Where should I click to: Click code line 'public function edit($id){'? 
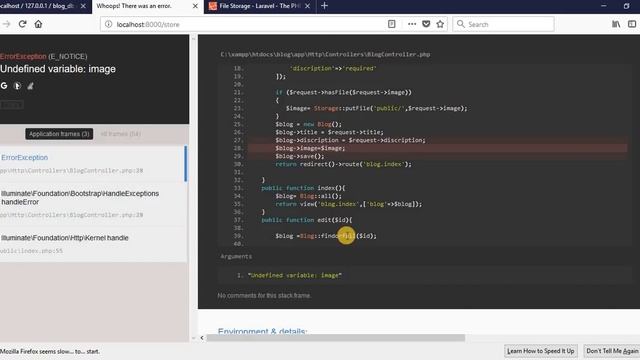(x=307, y=220)
